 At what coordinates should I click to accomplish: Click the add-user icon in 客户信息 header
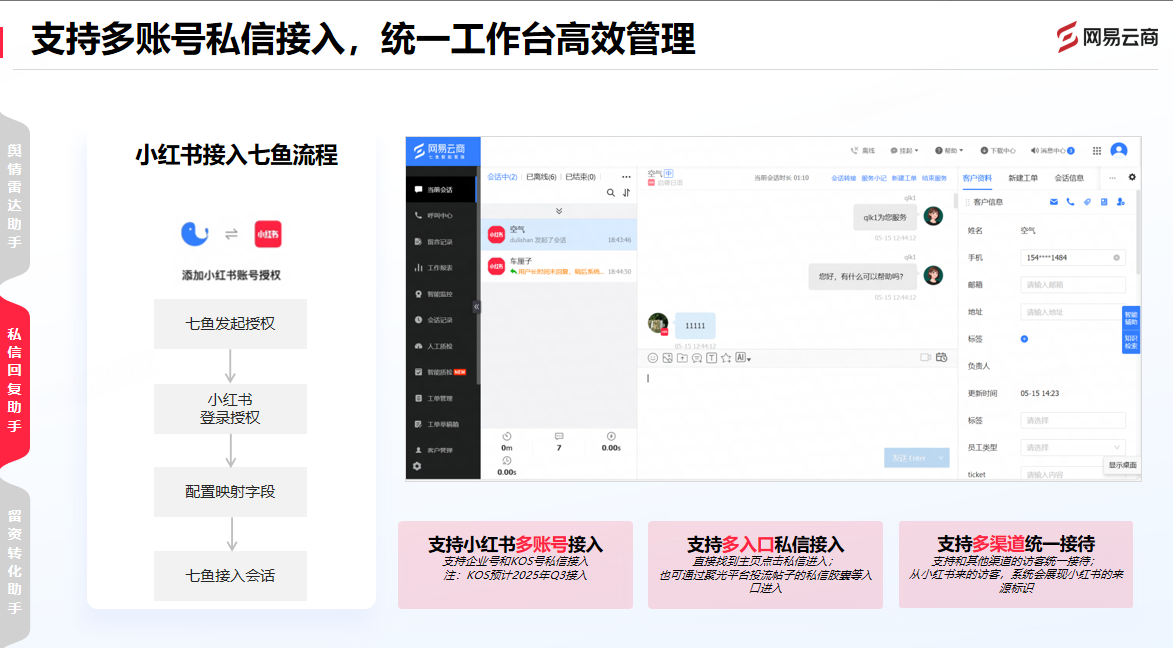pyautogui.click(x=1121, y=202)
